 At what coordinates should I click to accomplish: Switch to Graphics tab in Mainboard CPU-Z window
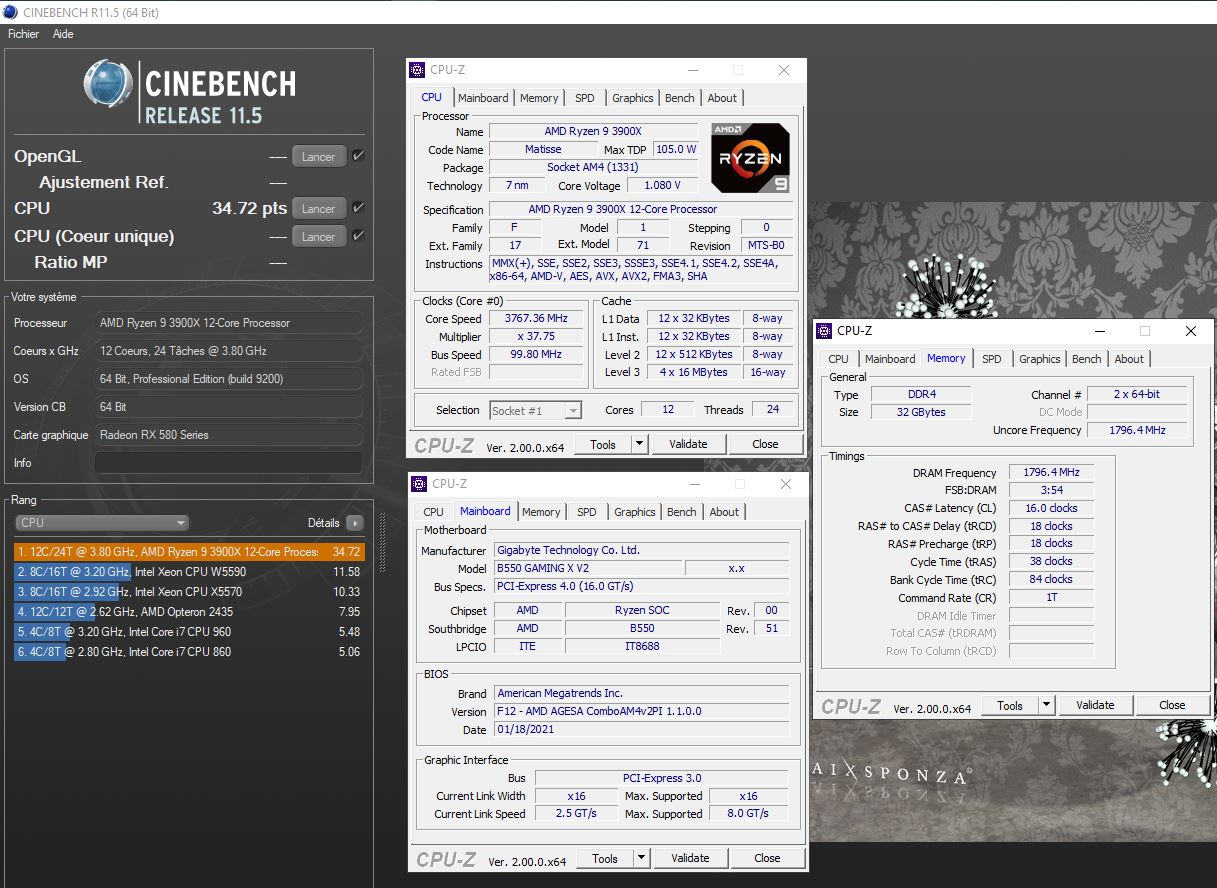coord(635,512)
